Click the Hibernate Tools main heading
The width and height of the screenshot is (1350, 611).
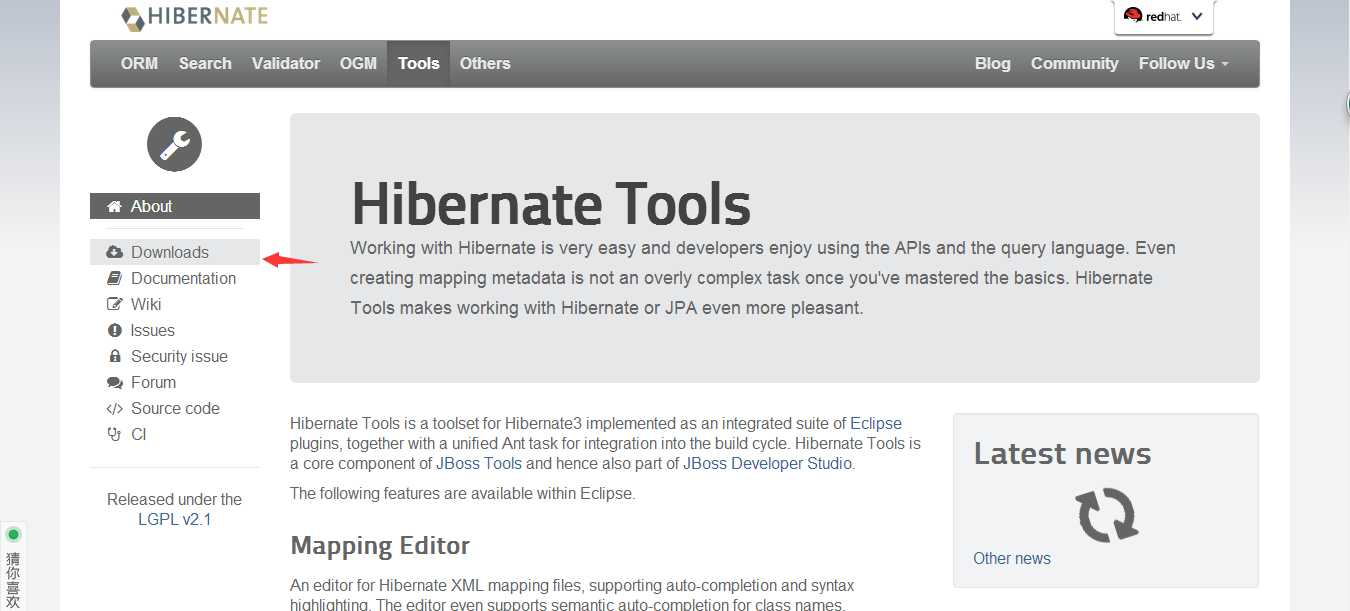(551, 203)
